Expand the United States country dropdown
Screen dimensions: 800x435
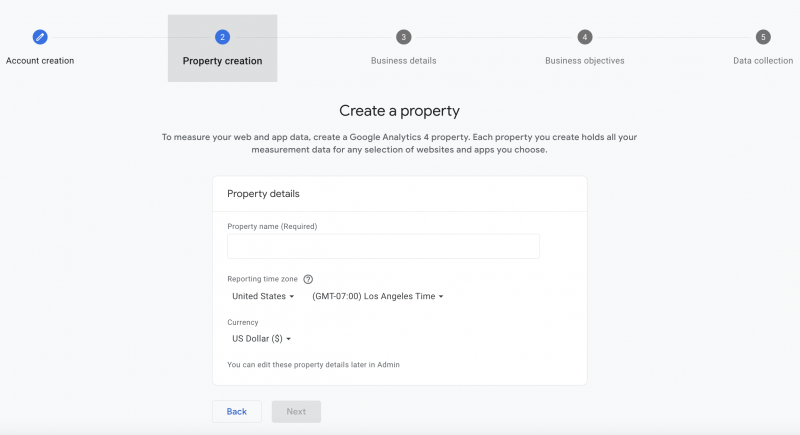[263, 296]
